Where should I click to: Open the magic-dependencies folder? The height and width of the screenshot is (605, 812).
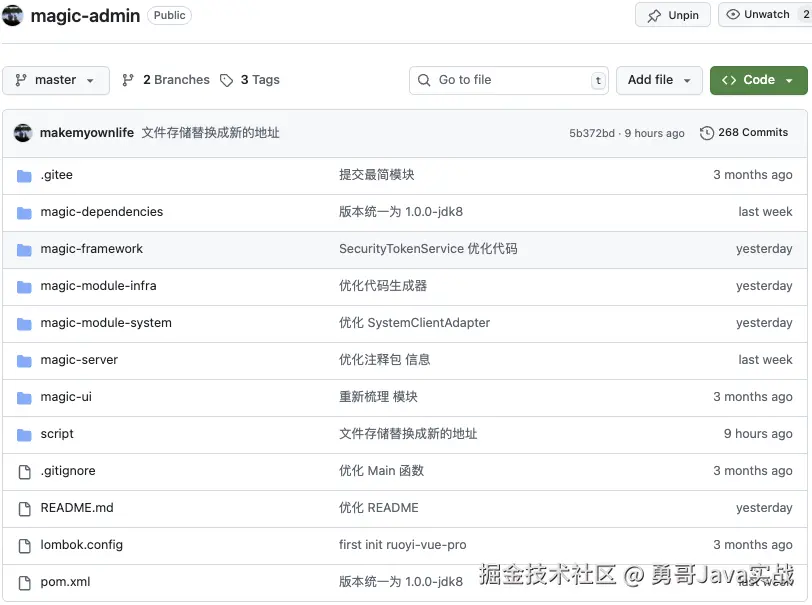pyautogui.click(x=102, y=211)
